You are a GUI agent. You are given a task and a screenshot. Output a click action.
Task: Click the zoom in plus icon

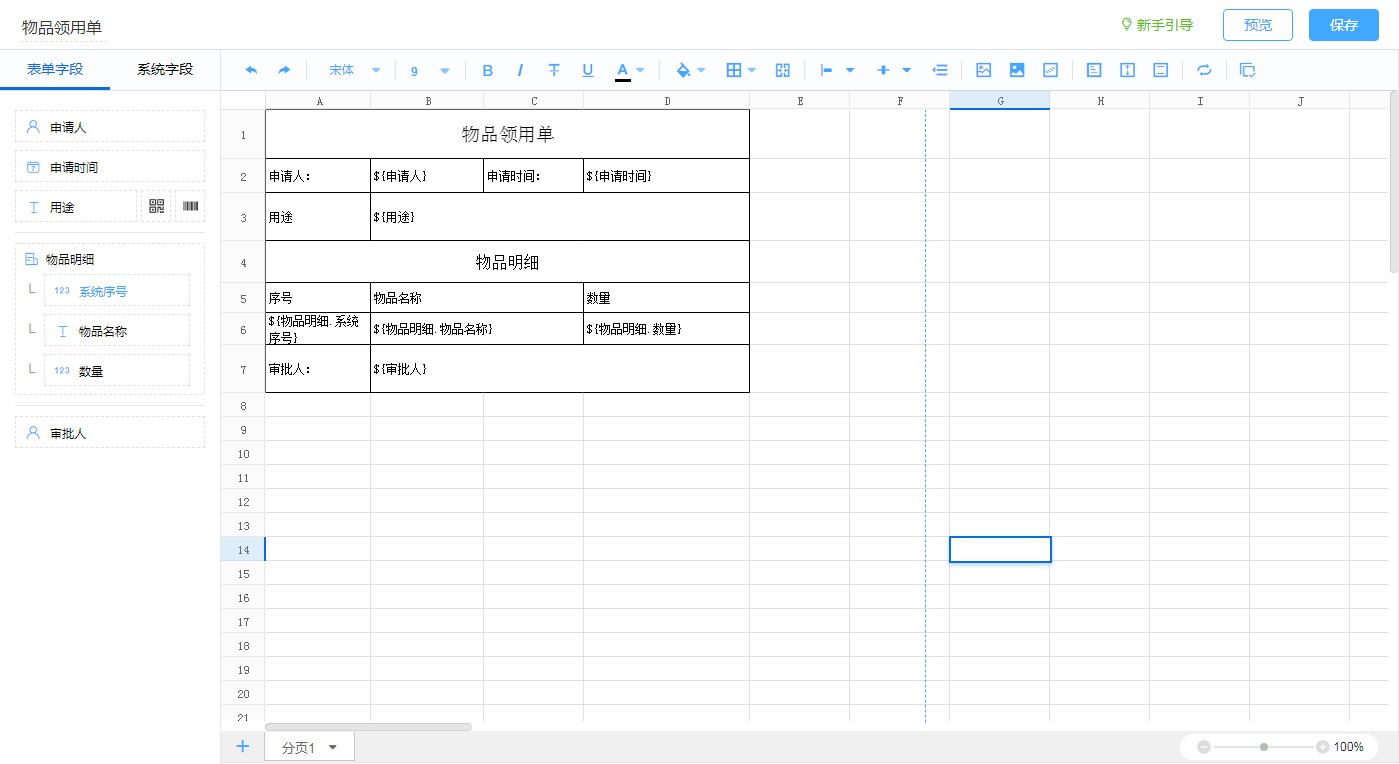click(1322, 747)
